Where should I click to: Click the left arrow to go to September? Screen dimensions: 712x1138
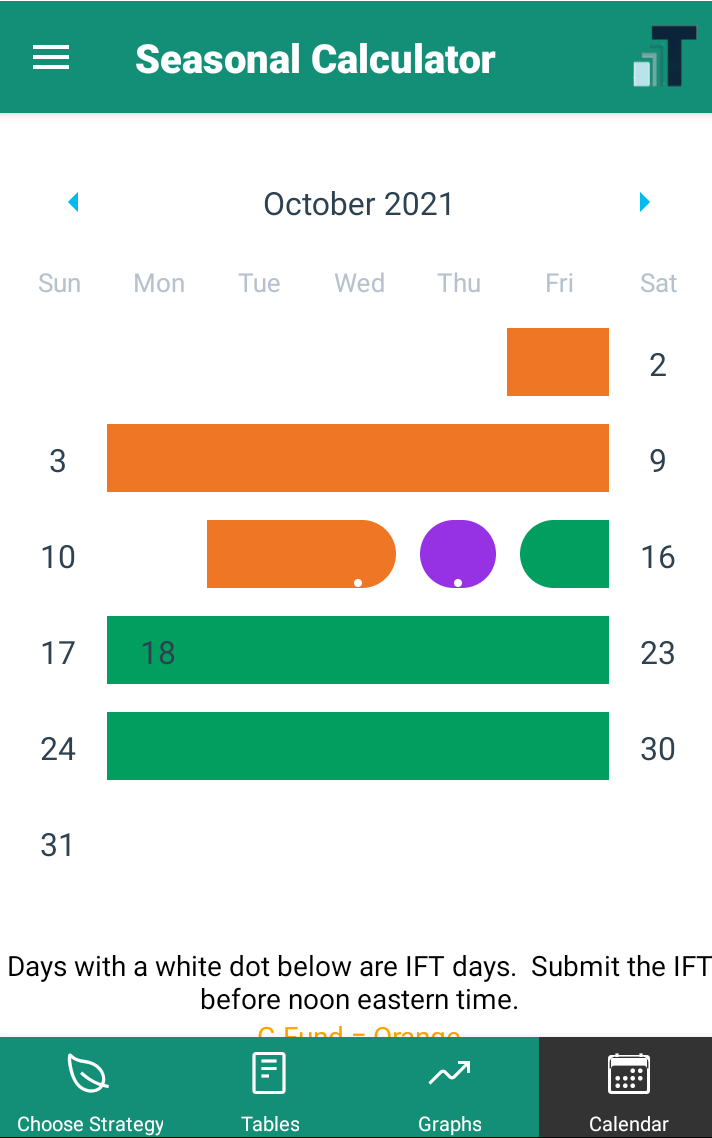click(x=73, y=202)
